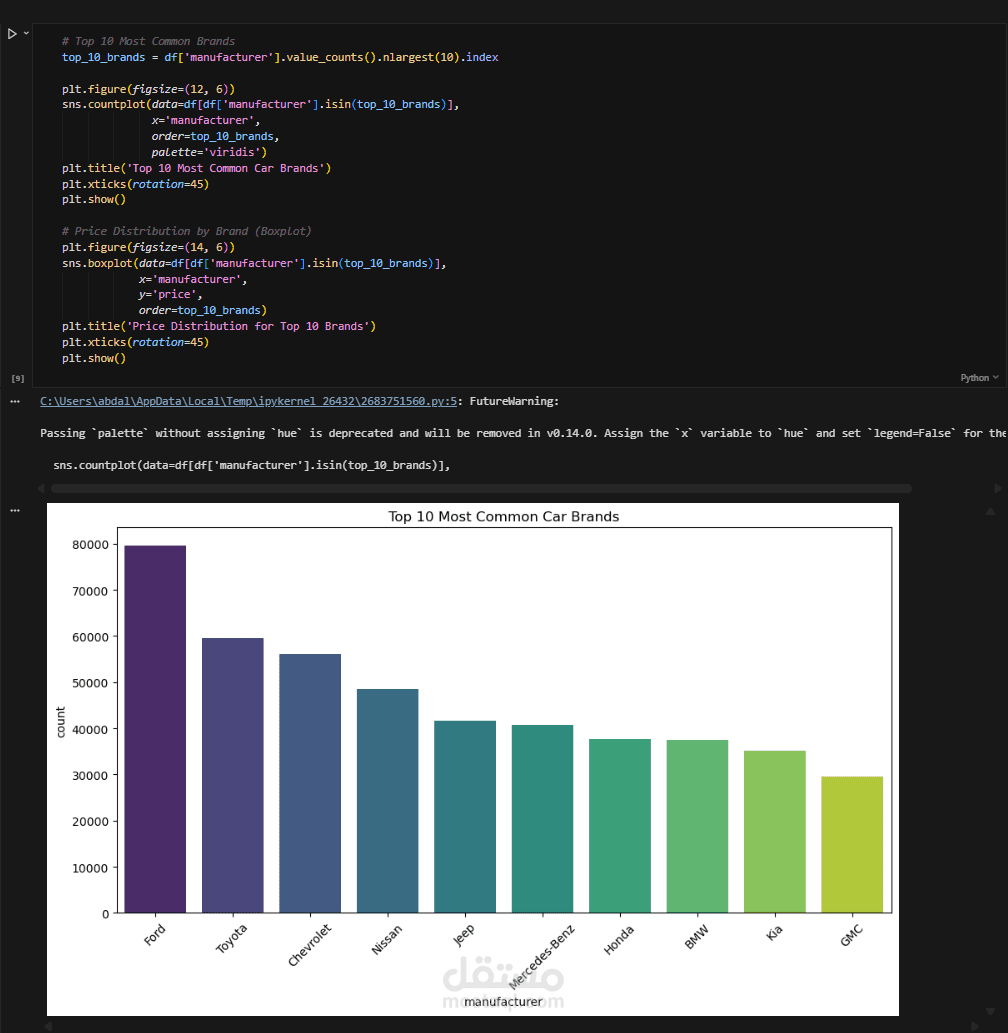Click the plt.title 'Price Distribution for Top 10 Brands' line
The width and height of the screenshot is (1008, 1033).
click(x=219, y=326)
